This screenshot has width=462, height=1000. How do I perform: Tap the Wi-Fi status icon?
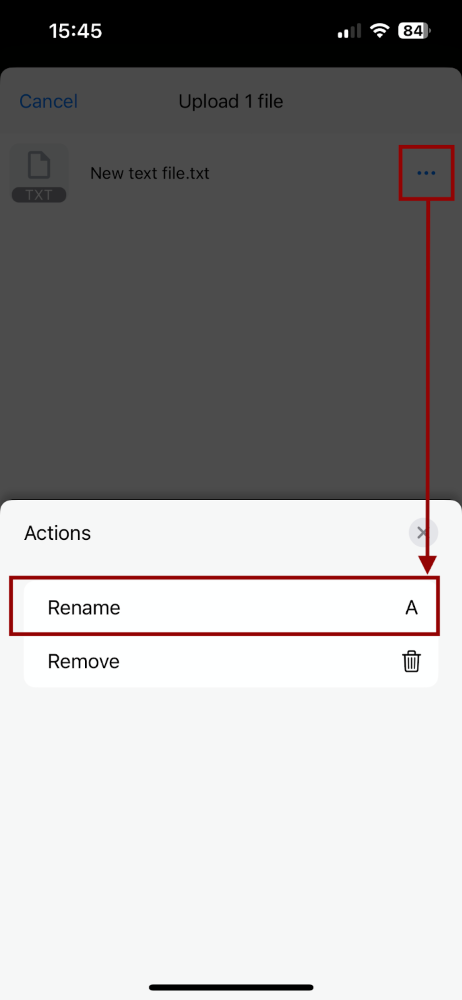pos(381,31)
